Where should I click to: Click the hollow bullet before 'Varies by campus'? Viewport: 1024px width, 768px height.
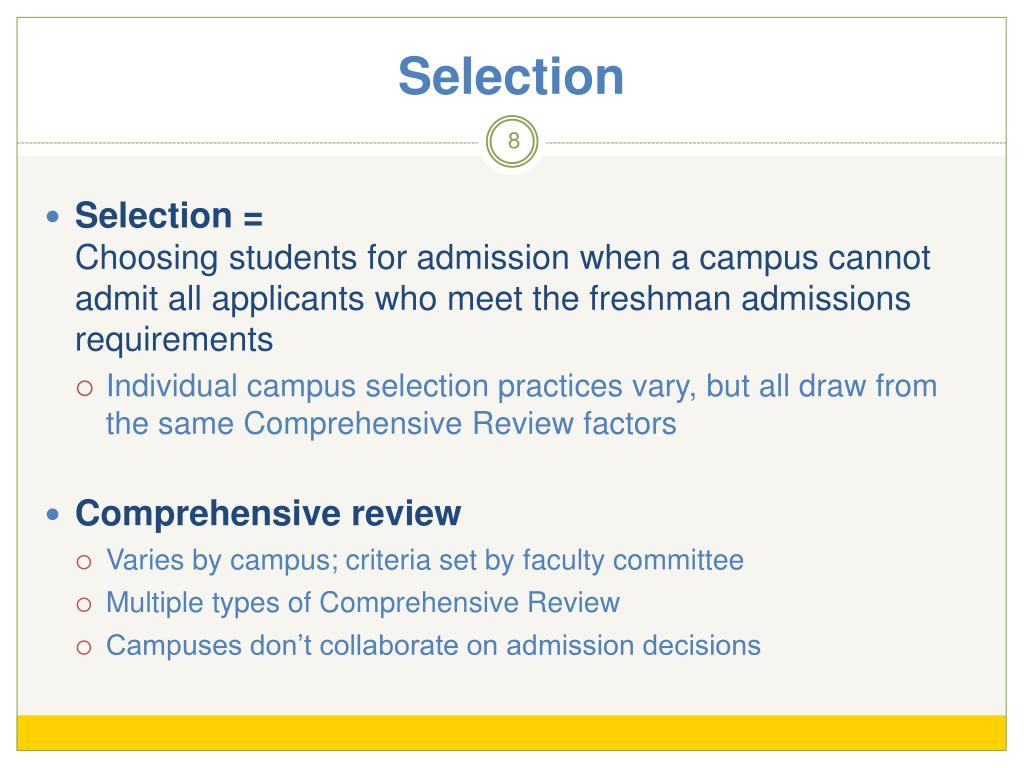(84, 562)
